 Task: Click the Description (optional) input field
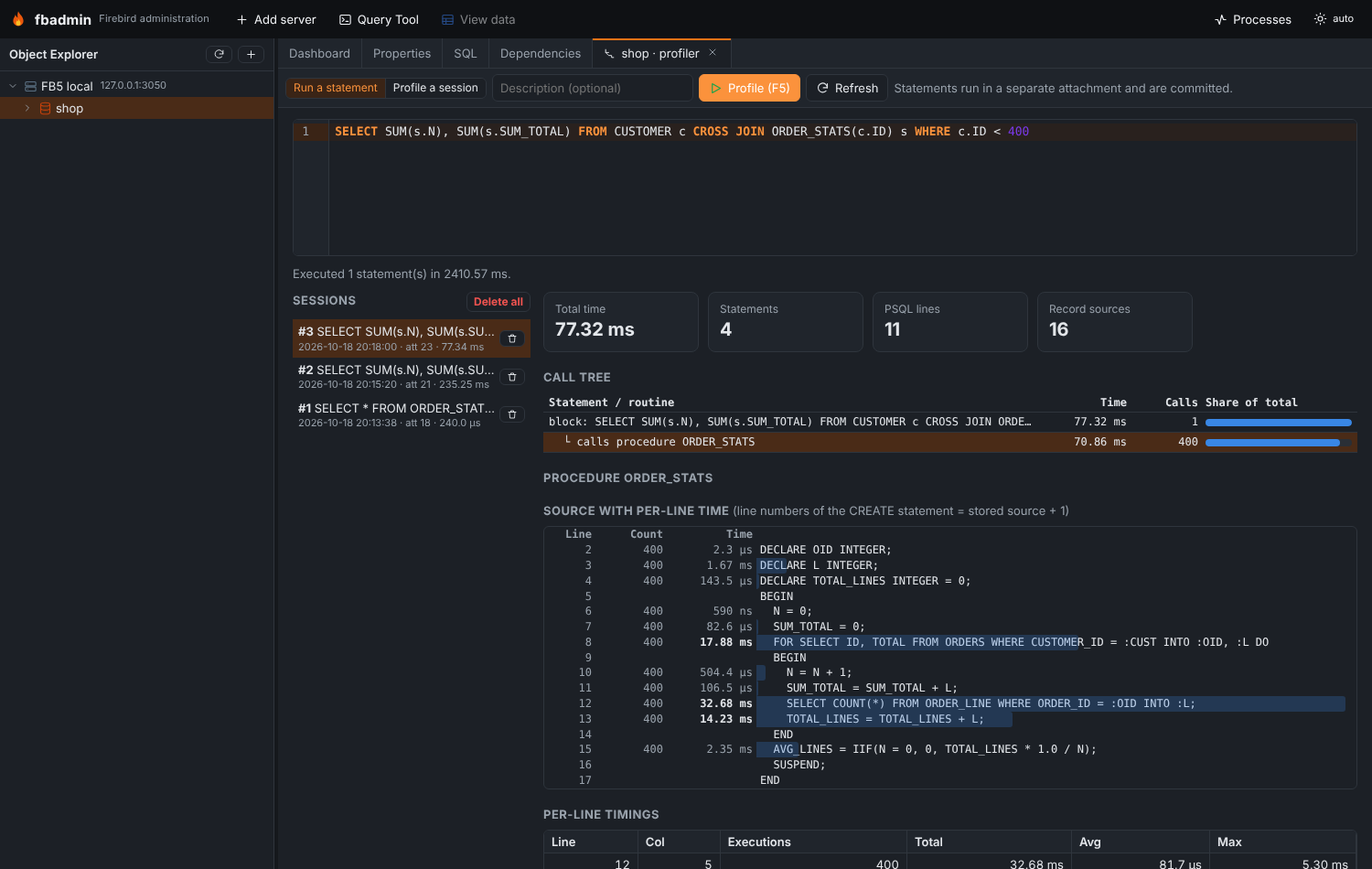coord(593,88)
